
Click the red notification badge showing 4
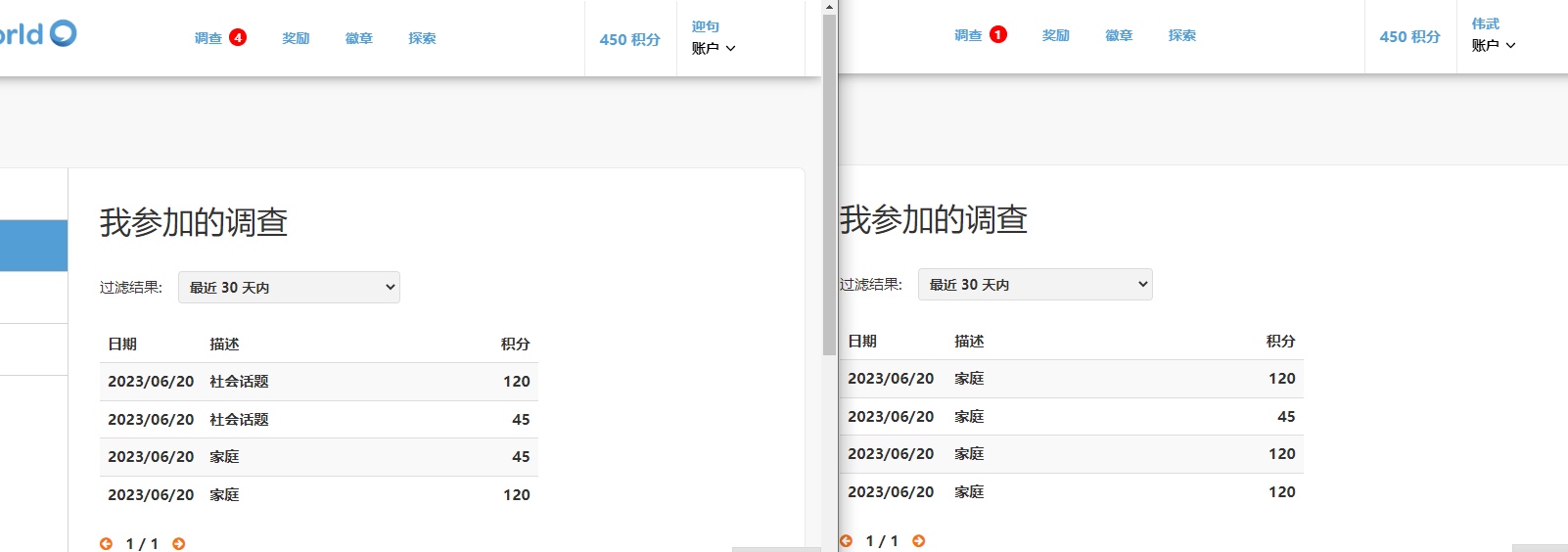click(x=238, y=38)
